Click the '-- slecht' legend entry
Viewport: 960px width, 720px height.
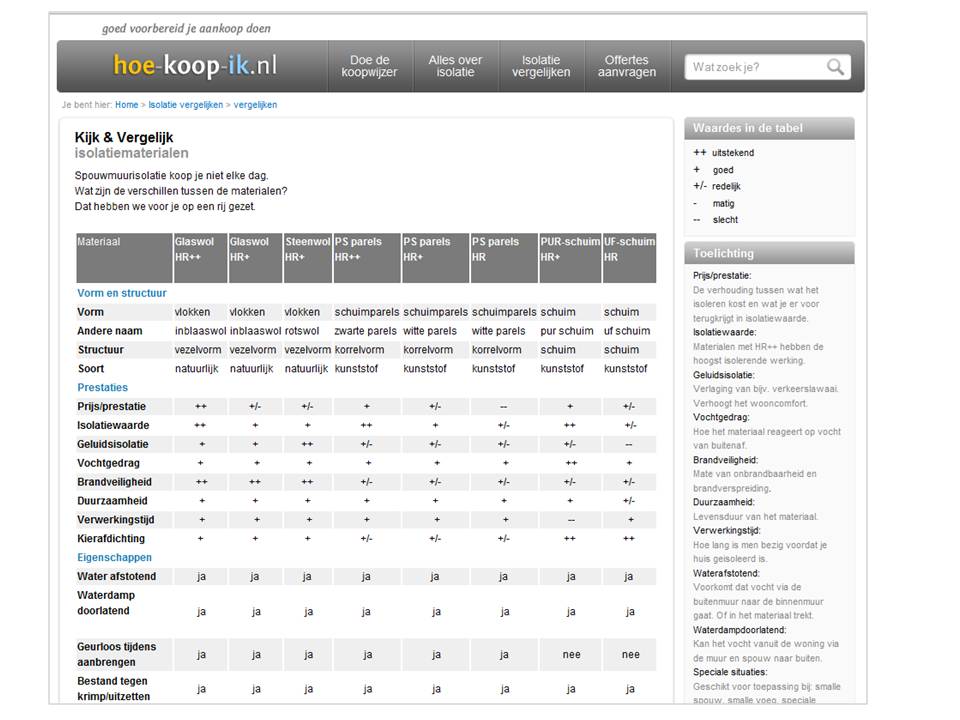[716, 220]
